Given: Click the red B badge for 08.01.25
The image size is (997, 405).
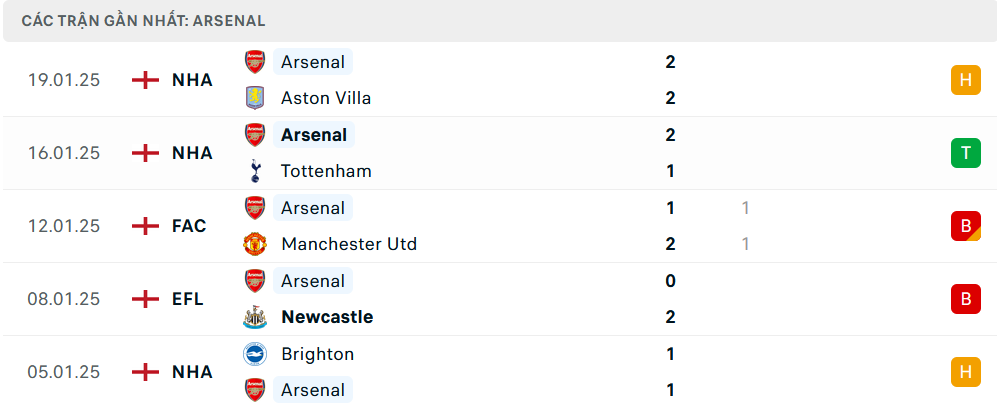Looking at the screenshot, I should point(965,299).
